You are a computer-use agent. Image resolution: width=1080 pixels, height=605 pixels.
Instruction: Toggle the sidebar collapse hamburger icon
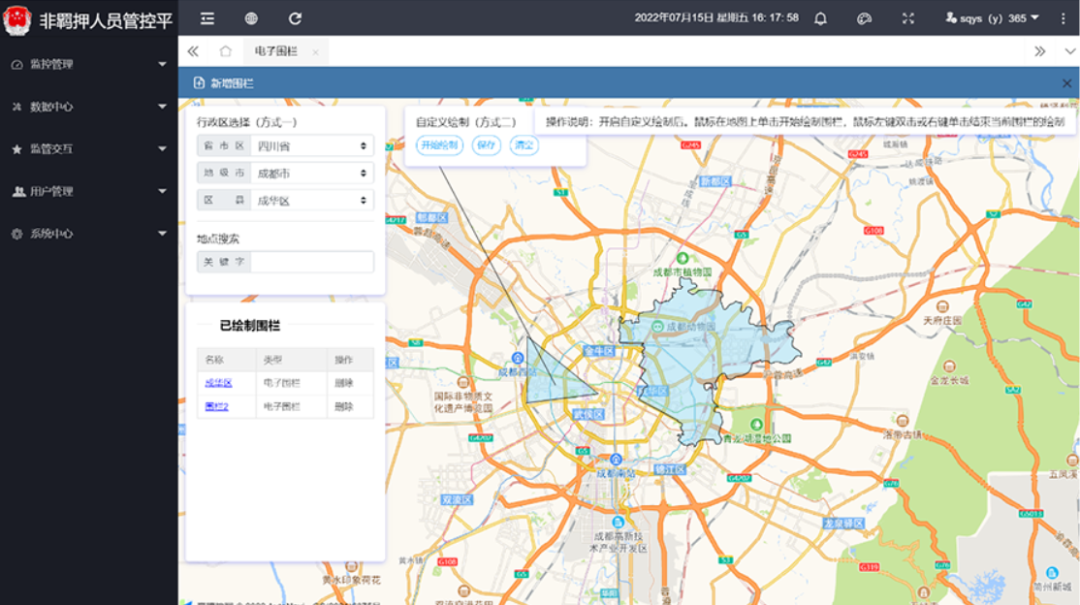coord(207,19)
